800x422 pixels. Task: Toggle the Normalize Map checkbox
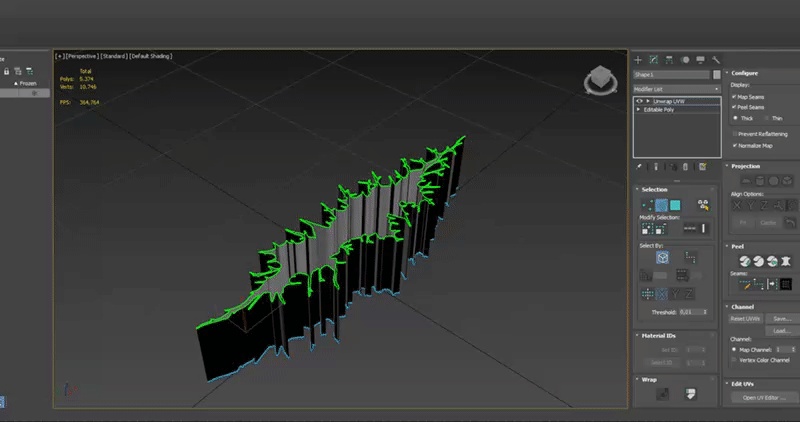click(735, 145)
